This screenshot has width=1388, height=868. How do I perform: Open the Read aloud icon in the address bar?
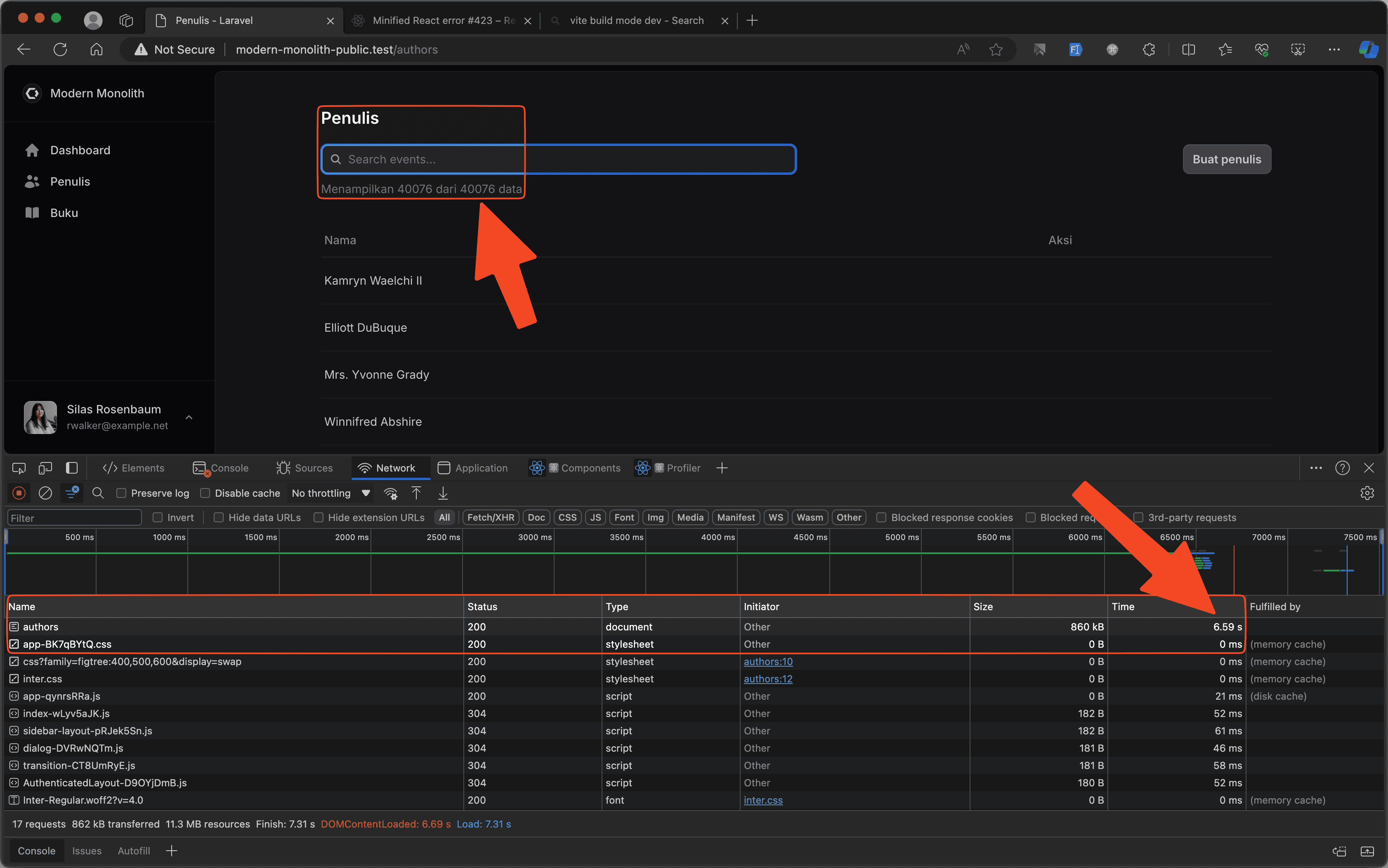(x=963, y=50)
